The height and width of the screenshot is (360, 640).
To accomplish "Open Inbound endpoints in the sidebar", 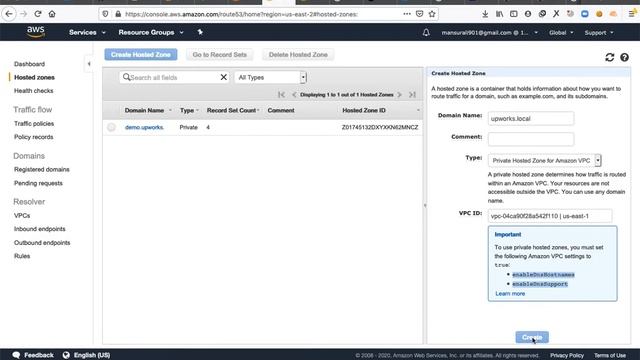I will coord(40,229).
